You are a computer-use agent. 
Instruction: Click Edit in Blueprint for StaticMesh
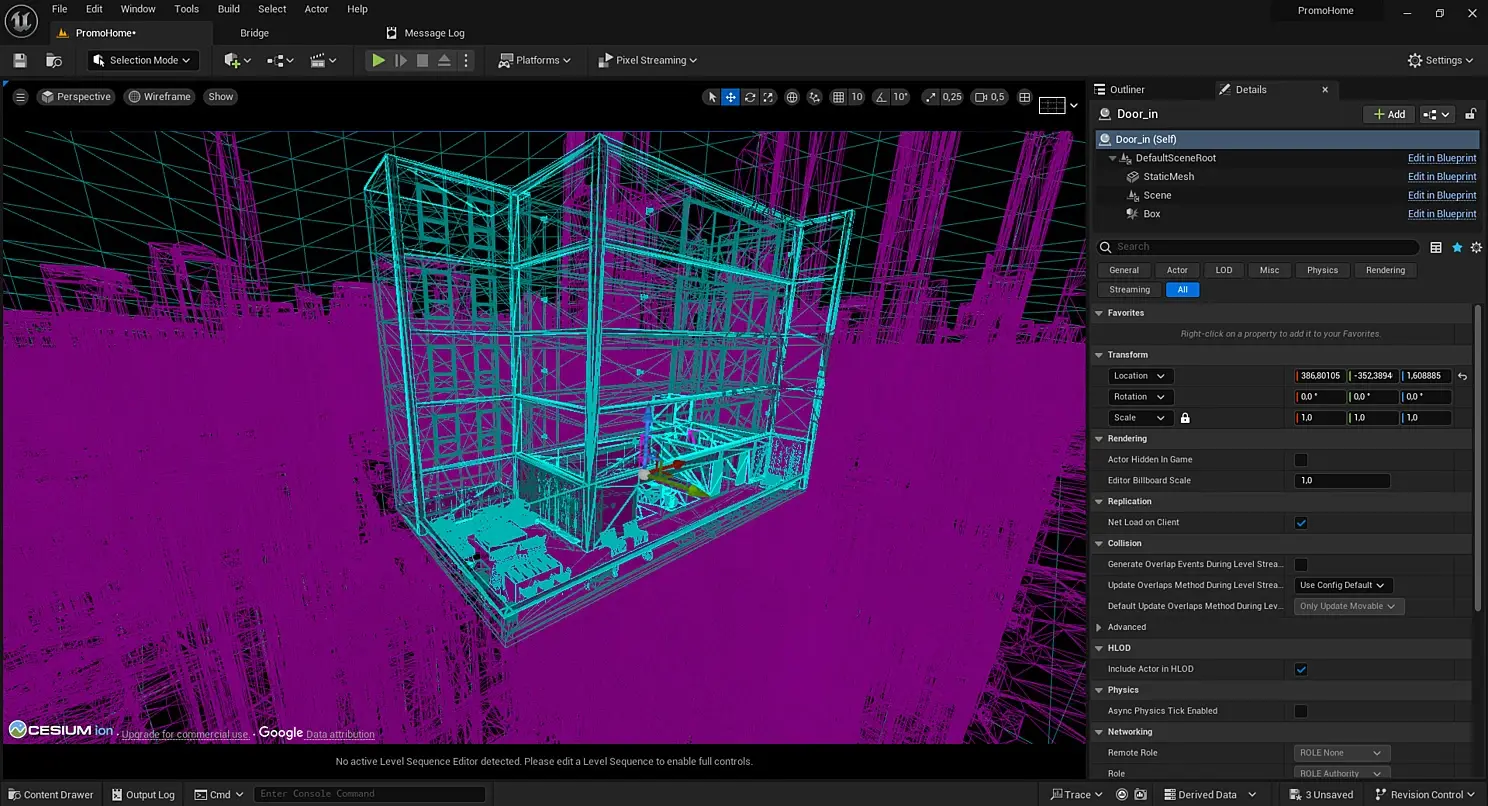[1441, 177]
